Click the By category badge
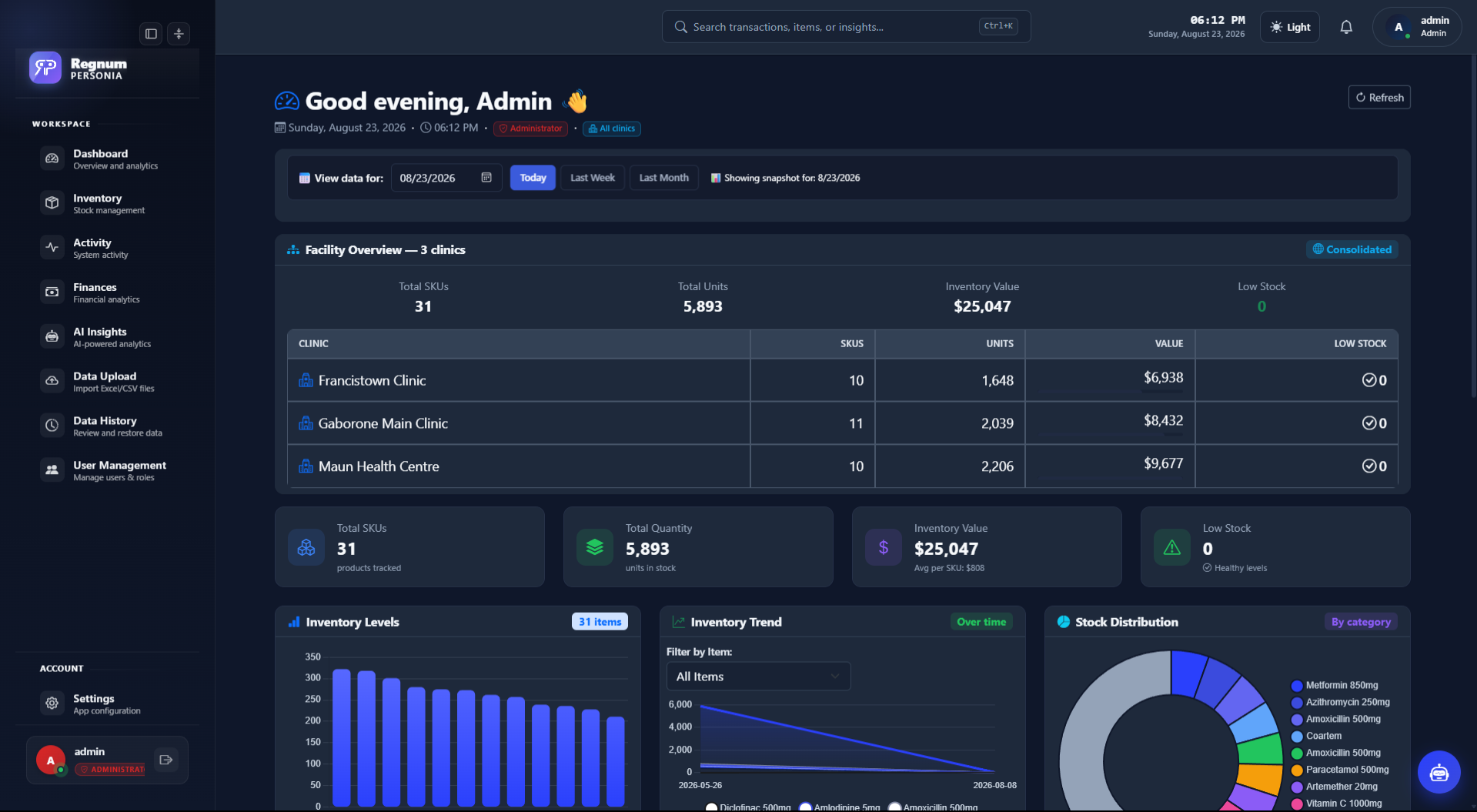This screenshot has height=812, width=1477. tap(1361, 622)
